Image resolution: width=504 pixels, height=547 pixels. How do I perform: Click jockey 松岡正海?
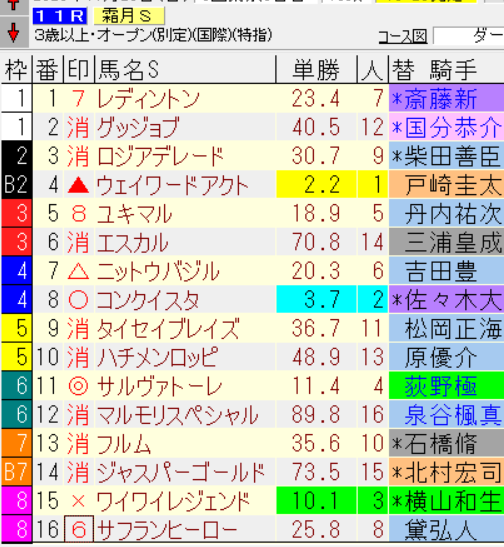tap(453, 328)
